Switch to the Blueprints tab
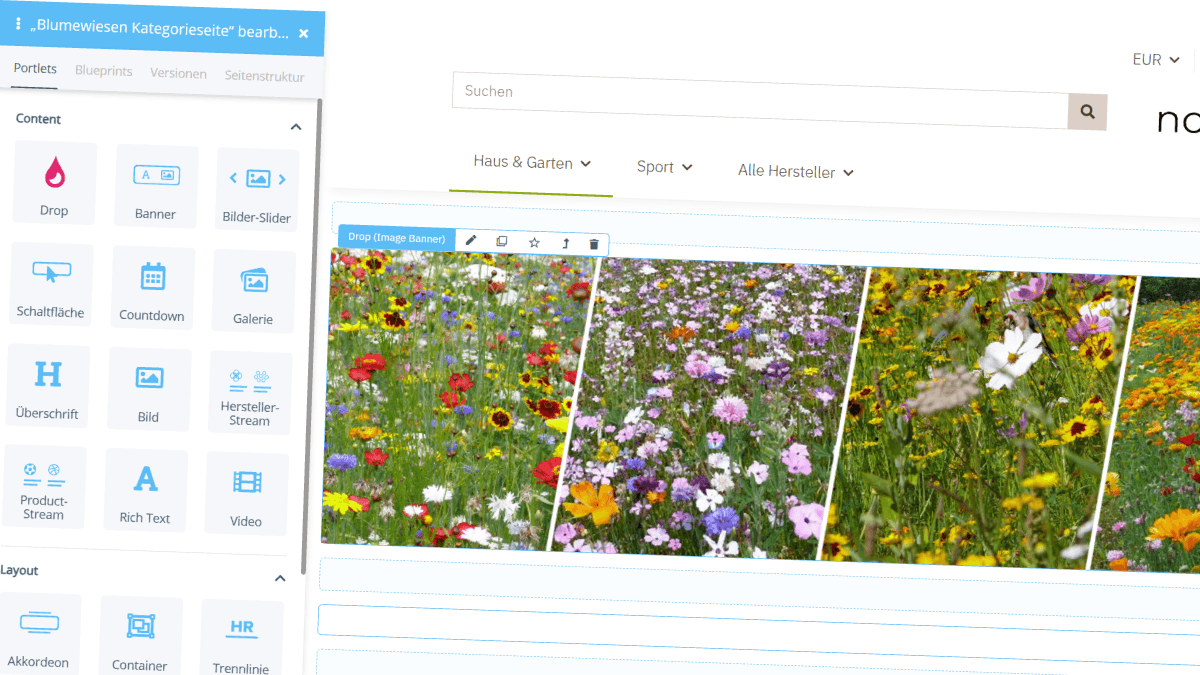Viewport: 1200px width, 675px height. click(x=103, y=71)
